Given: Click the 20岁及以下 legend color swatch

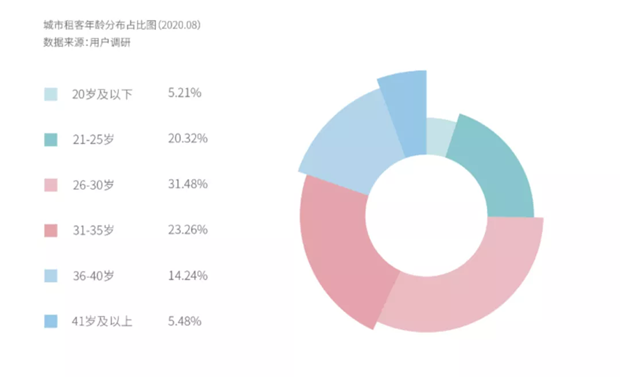Looking at the screenshot, I should click(51, 94).
